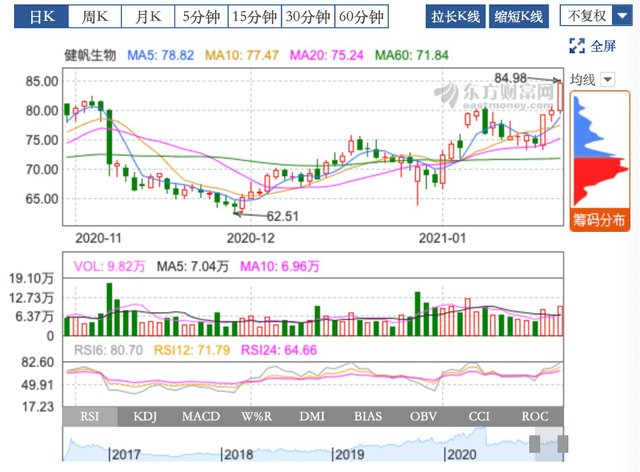The width and height of the screenshot is (640, 472).
Task: Open the 均线 dropdown arrow
Action: point(608,79)
